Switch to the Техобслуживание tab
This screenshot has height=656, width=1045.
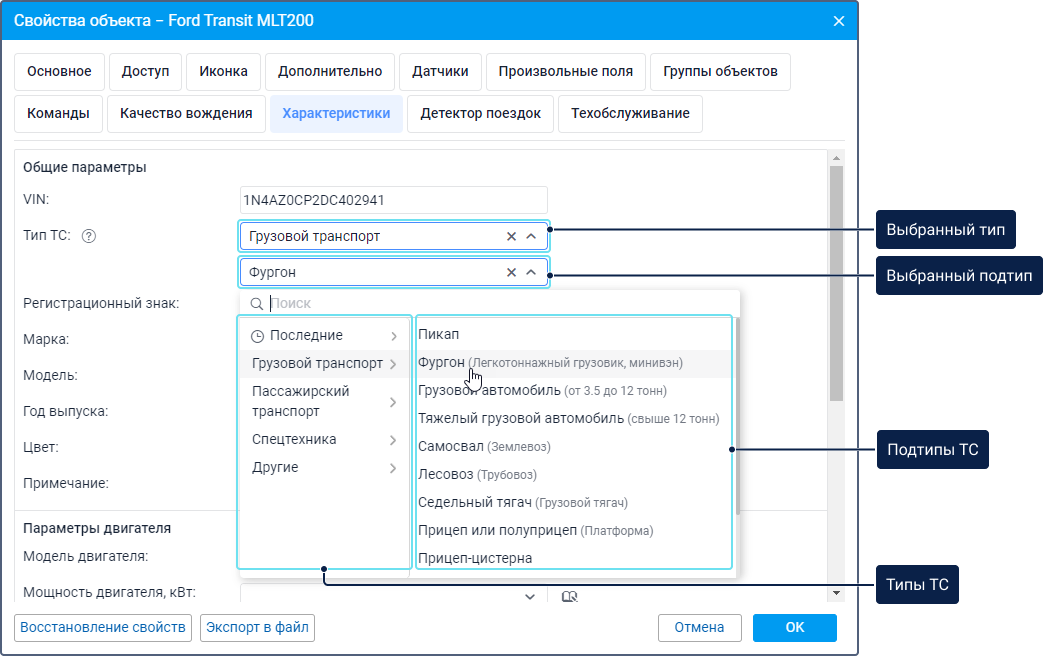click(630, 113)
